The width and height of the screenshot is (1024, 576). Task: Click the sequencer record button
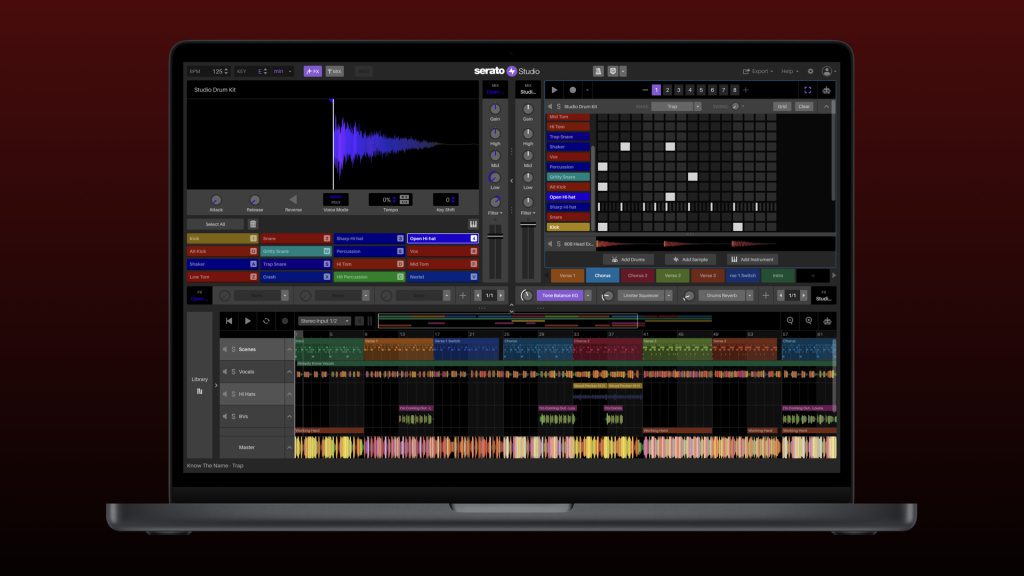coord(573,90)
